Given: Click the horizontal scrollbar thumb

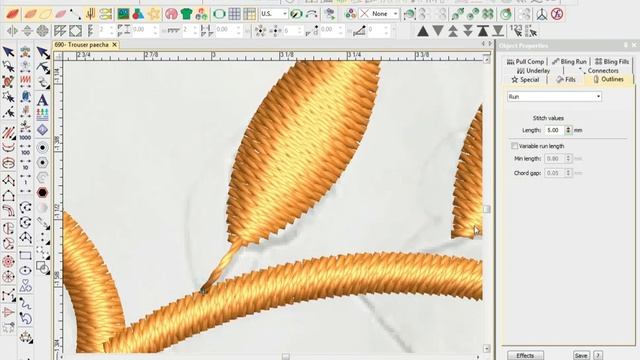Looking at the screenshot, I should tap(285, 357).
